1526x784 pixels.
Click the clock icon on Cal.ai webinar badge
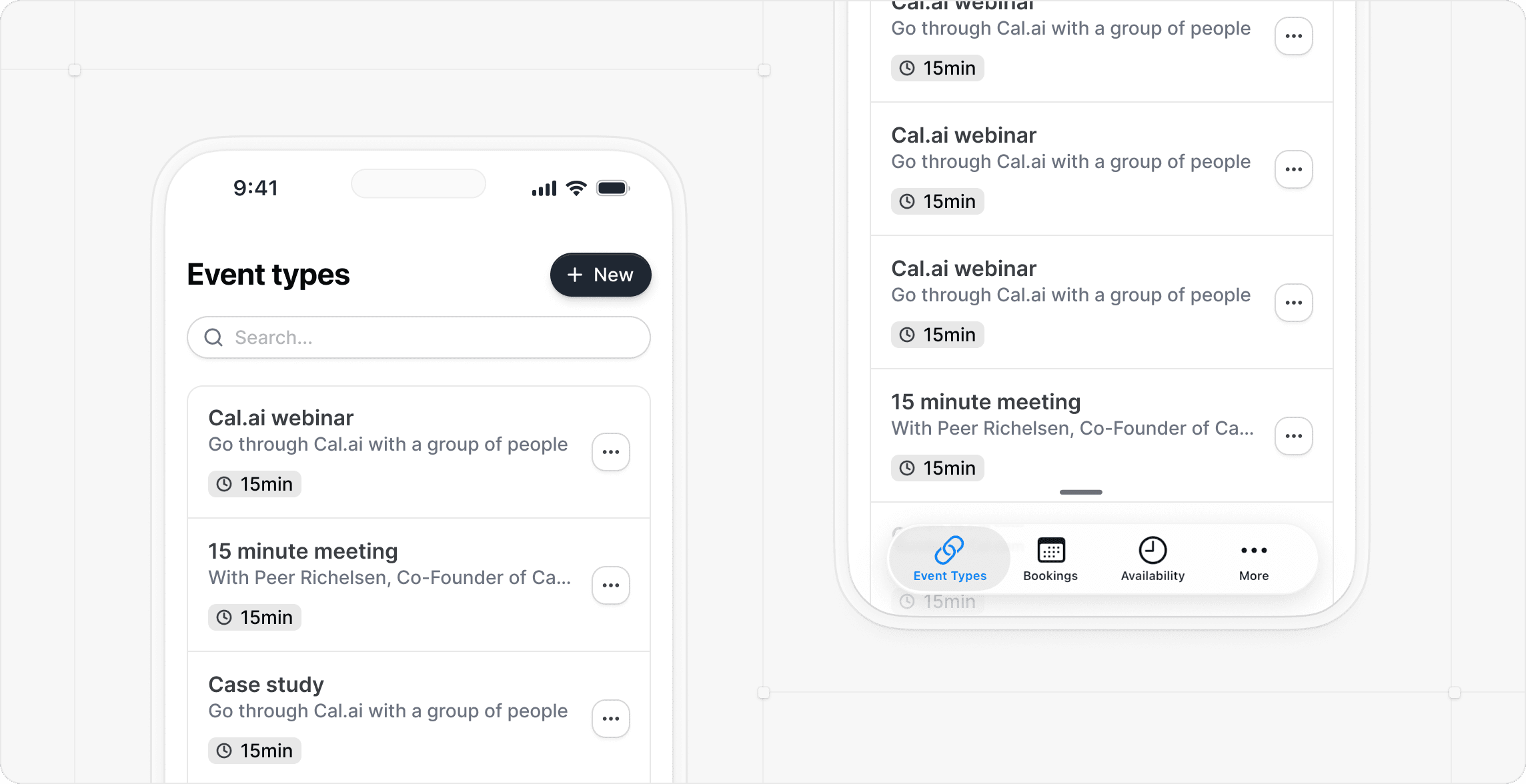click(x=223, y=484)
